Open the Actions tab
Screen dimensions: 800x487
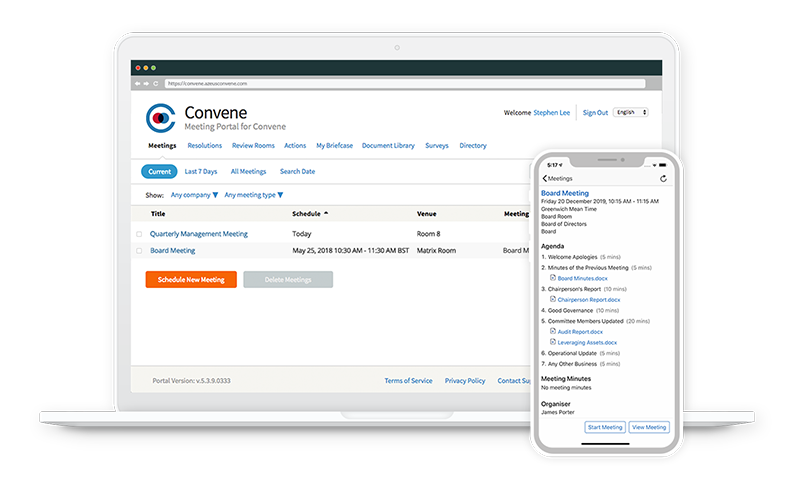pos(295,145)
